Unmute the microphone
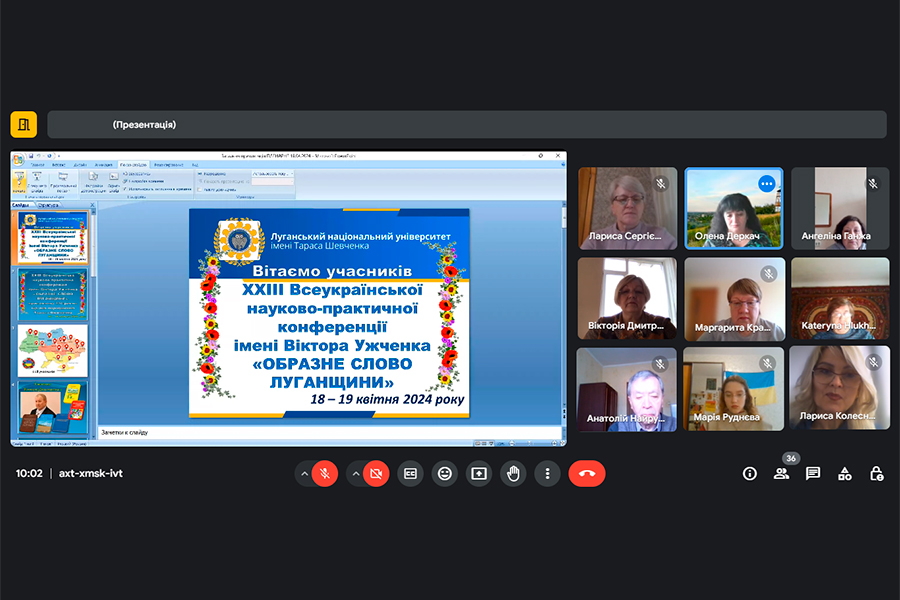 click(x=324, y=474)
